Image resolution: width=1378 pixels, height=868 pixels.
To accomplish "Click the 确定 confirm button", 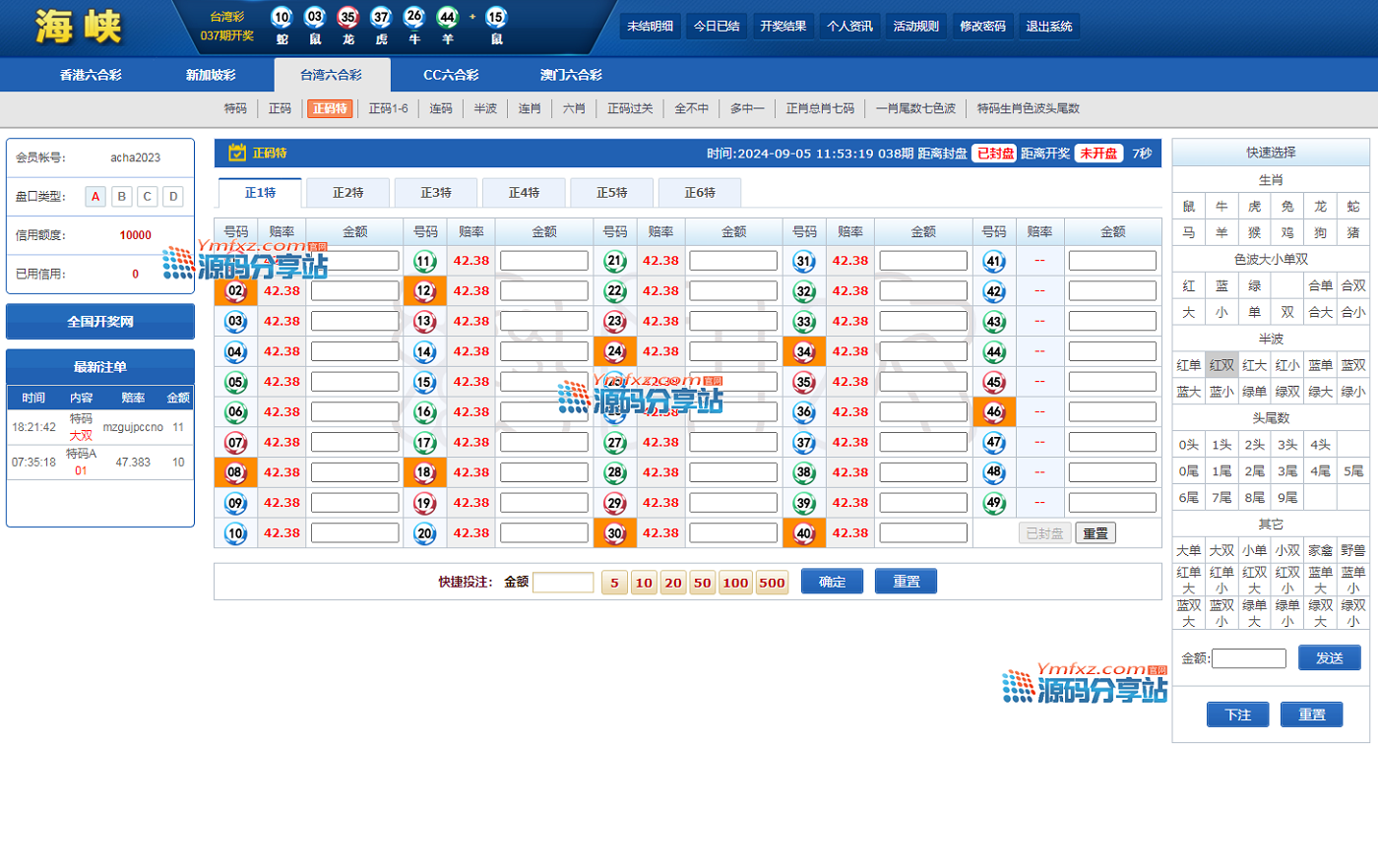I will (x=832, y=582).
